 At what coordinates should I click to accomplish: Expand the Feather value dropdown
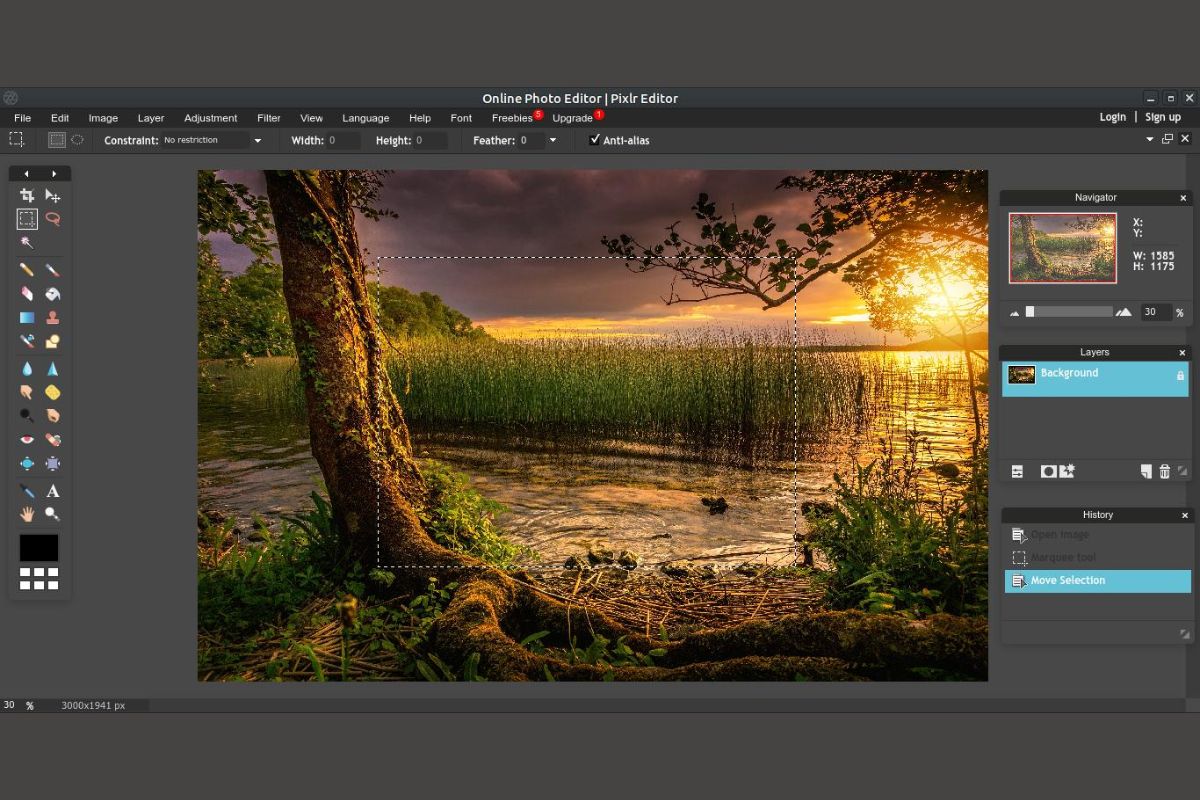552,141
